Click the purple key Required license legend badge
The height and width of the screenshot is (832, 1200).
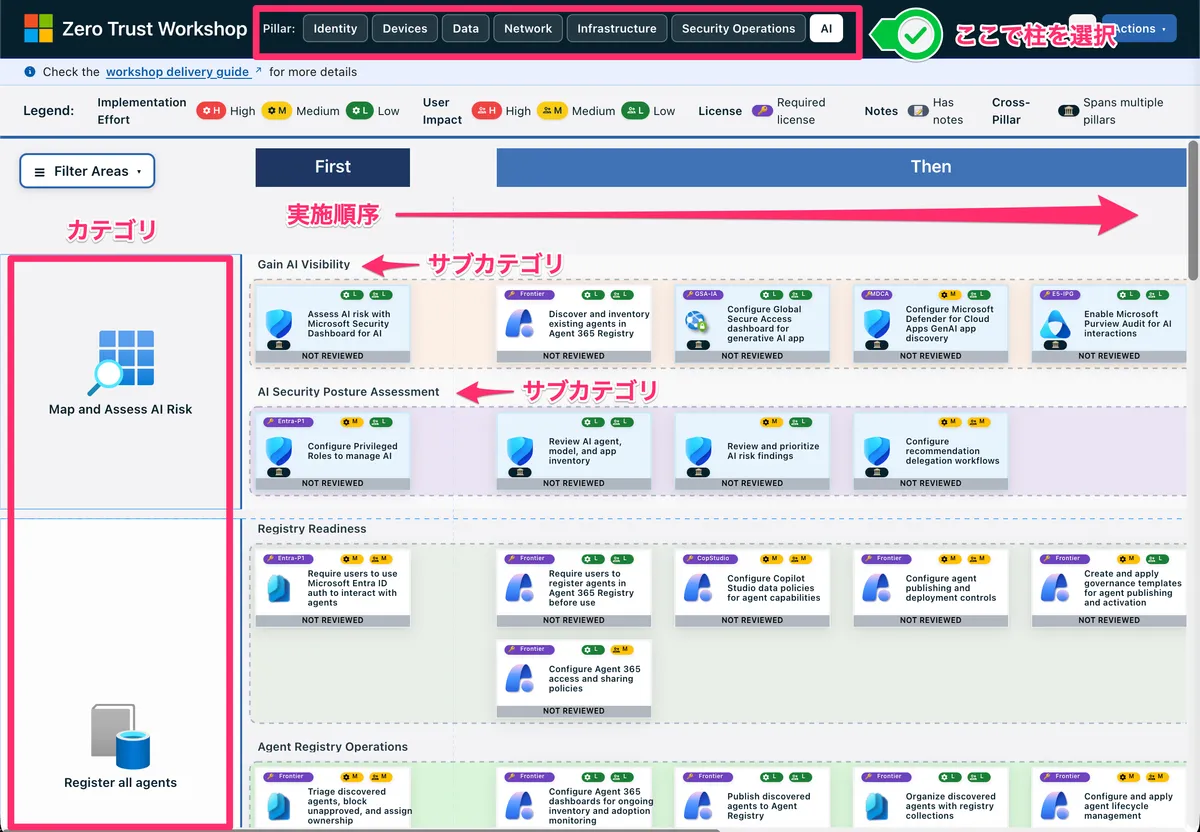pos(761,111)
